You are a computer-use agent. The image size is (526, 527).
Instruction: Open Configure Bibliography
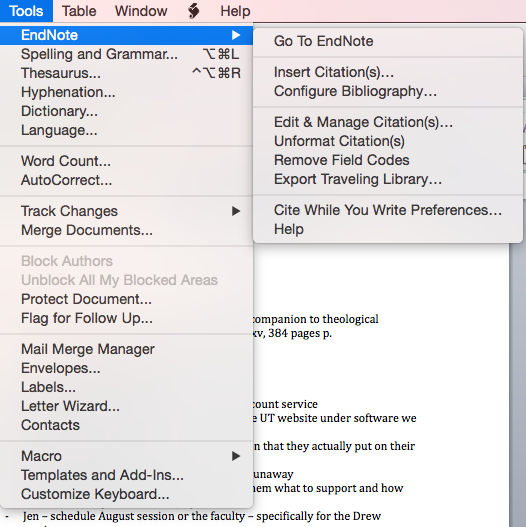(388, 91)
